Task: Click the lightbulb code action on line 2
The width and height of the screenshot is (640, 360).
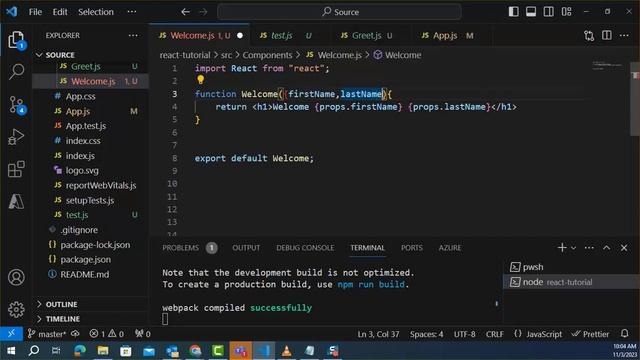Action: click(200, 80)
